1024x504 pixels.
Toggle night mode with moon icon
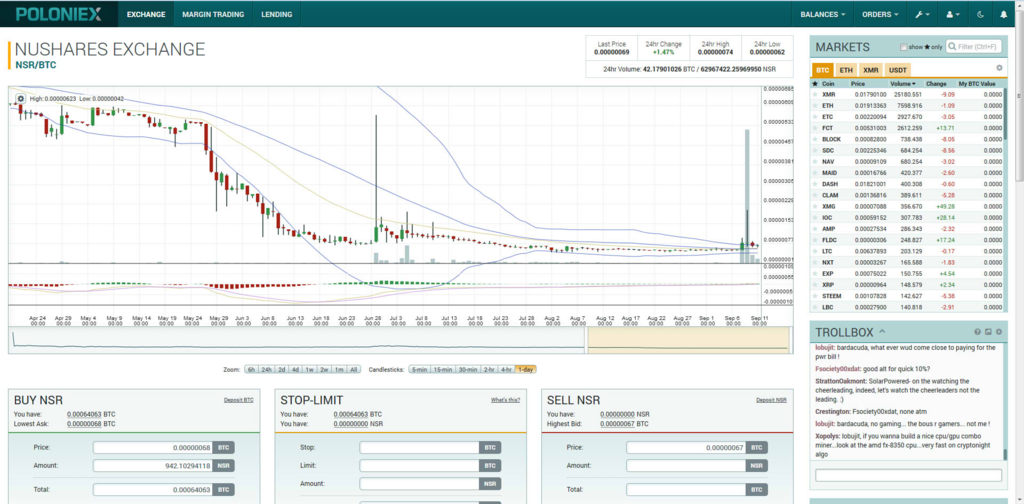tap(981, 14)
